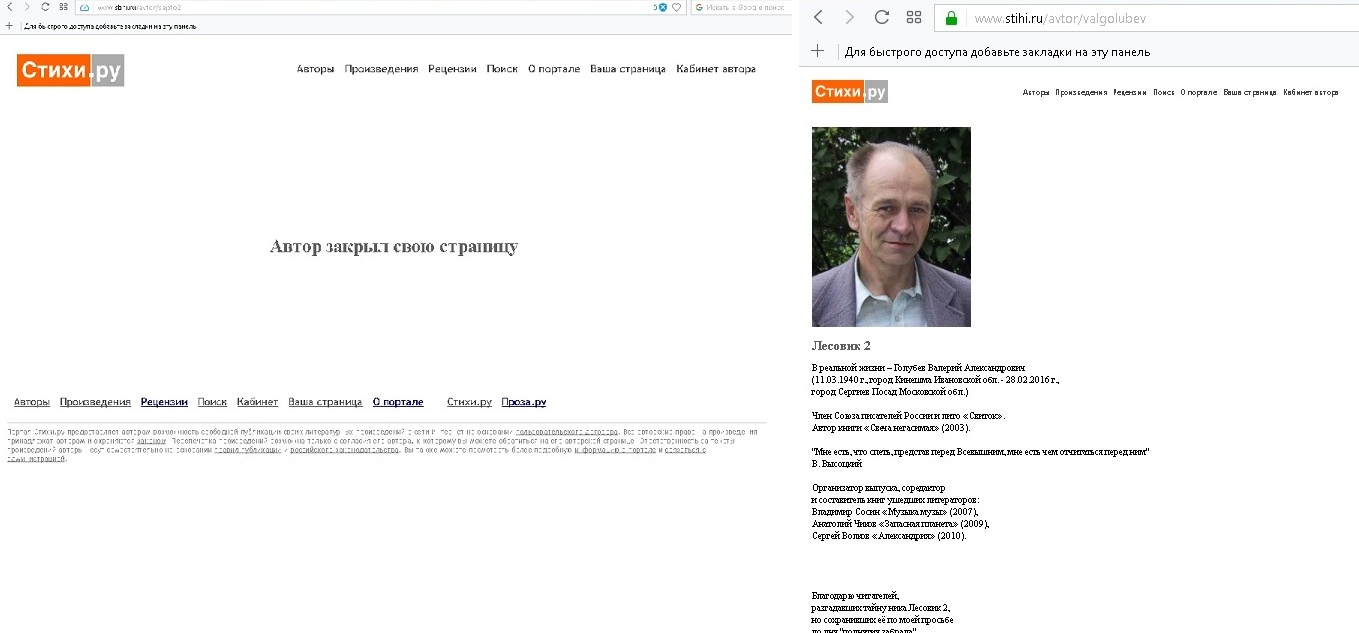The width and height of the screenshot is (1359, 633).
Task: Click heart bookmark icon in left address bar
Action: click(677, 7)
